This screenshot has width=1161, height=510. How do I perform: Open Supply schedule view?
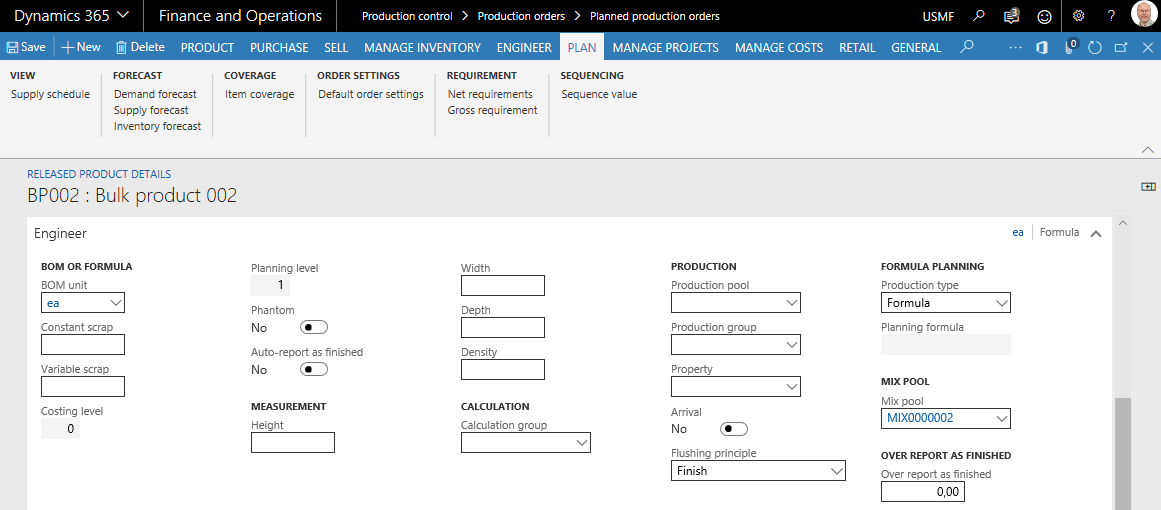pyautogui.click(x=50, y=94)
